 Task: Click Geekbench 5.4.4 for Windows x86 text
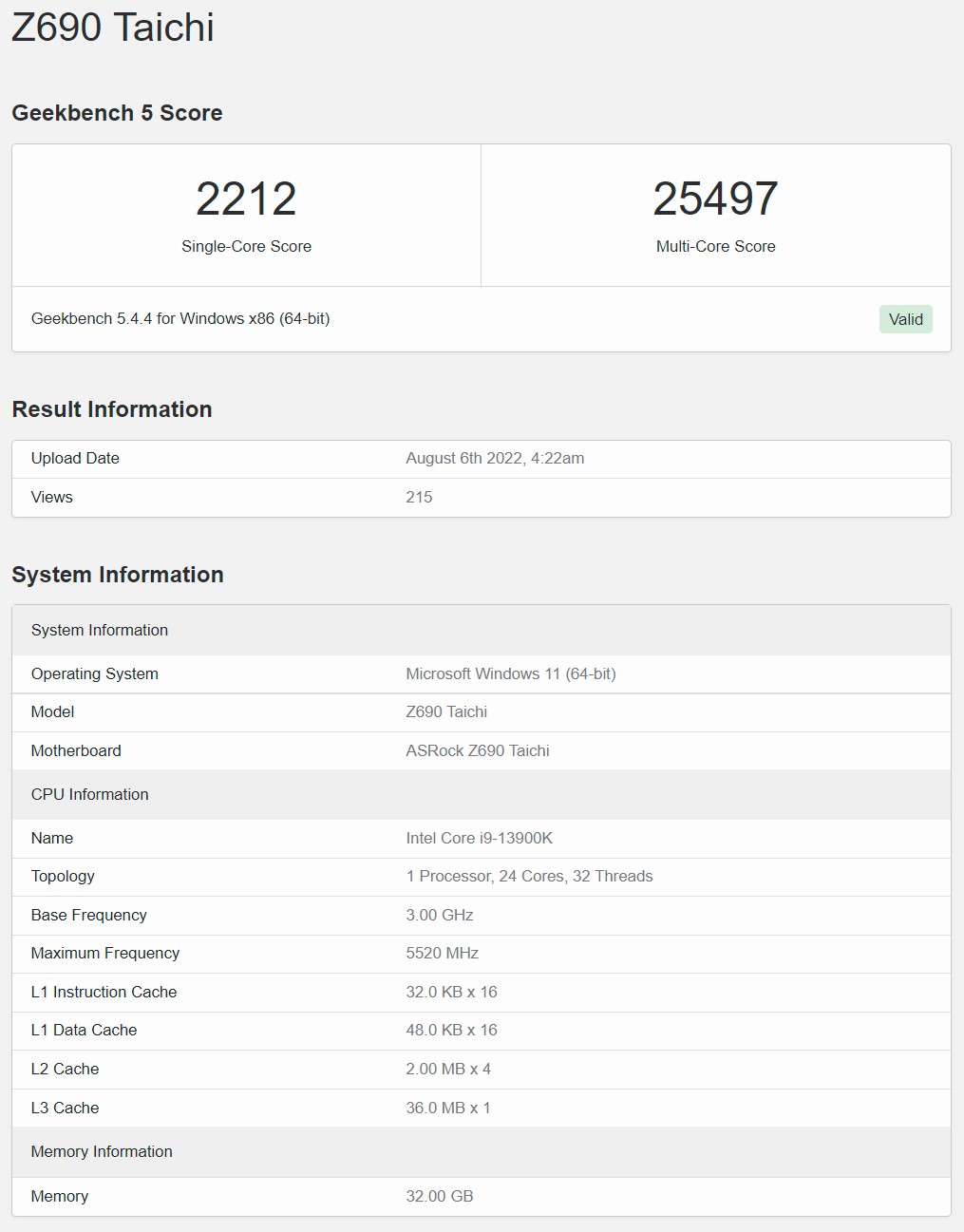(180, 318)
